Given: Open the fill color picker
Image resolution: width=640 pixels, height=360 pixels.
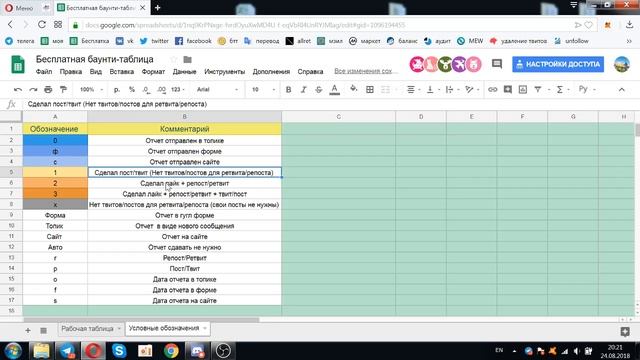Looking at the screenshot, I should [x=353, y=89].
